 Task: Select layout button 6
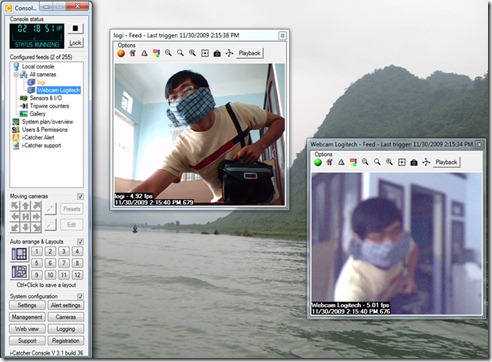tap(50, 263)
